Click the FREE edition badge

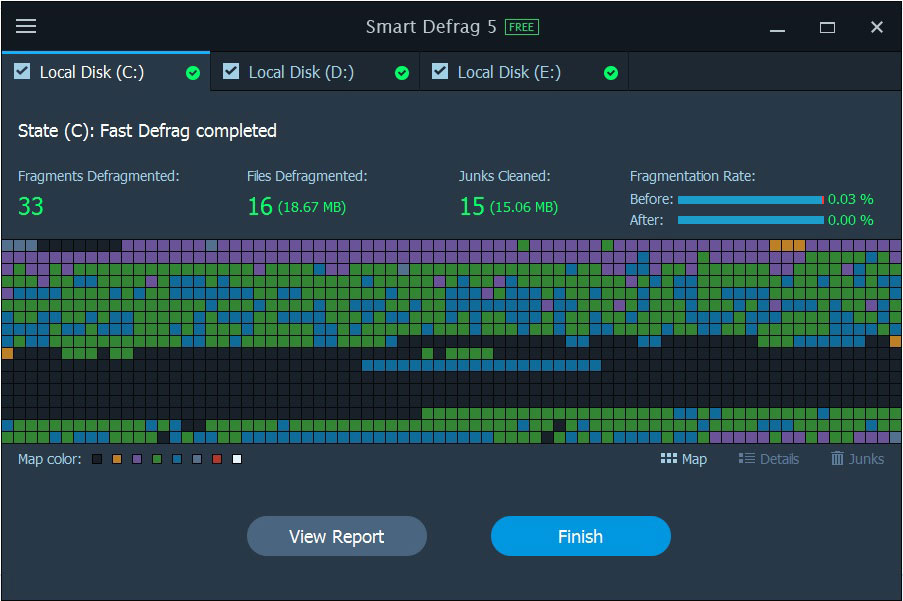pyautogui.click(x=522, y=27)
